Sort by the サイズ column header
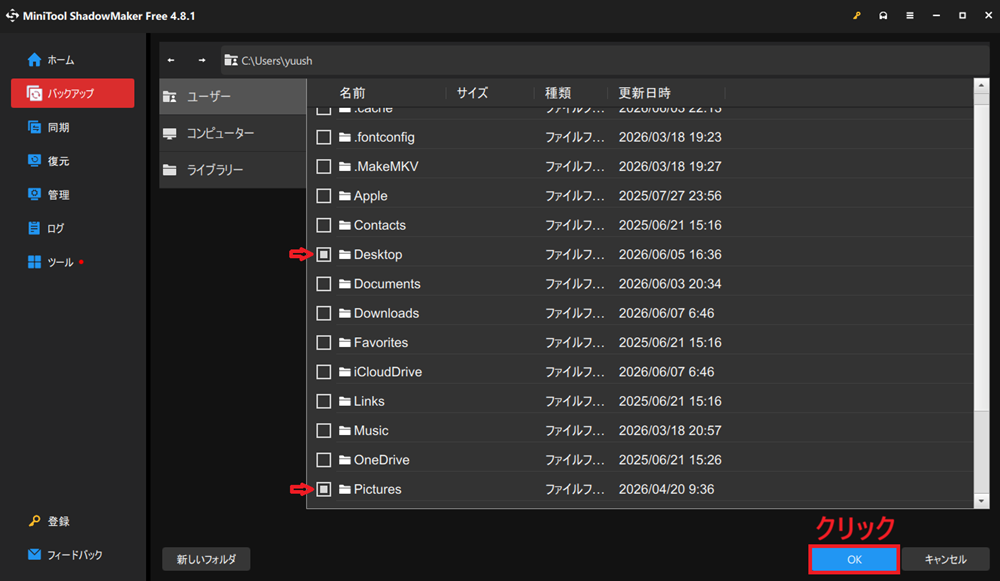 (473, 93)
